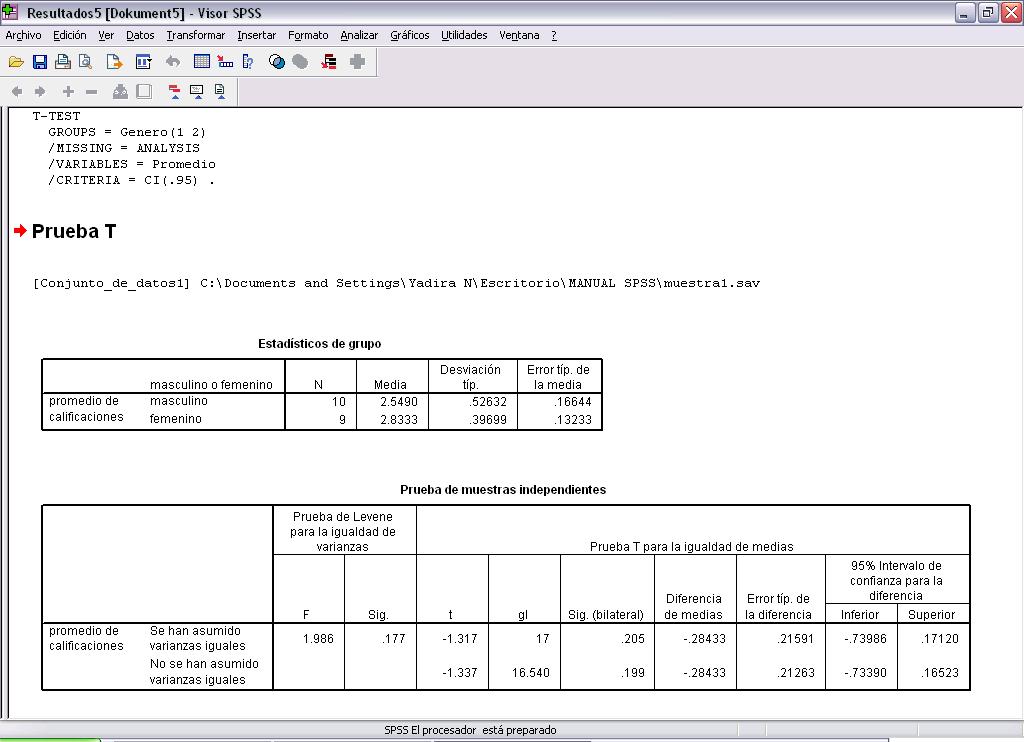The width and height of the screenshot is (1024, 742).
Task: Click the blue overlapping circles icon
Action: [x=277, y=62]
